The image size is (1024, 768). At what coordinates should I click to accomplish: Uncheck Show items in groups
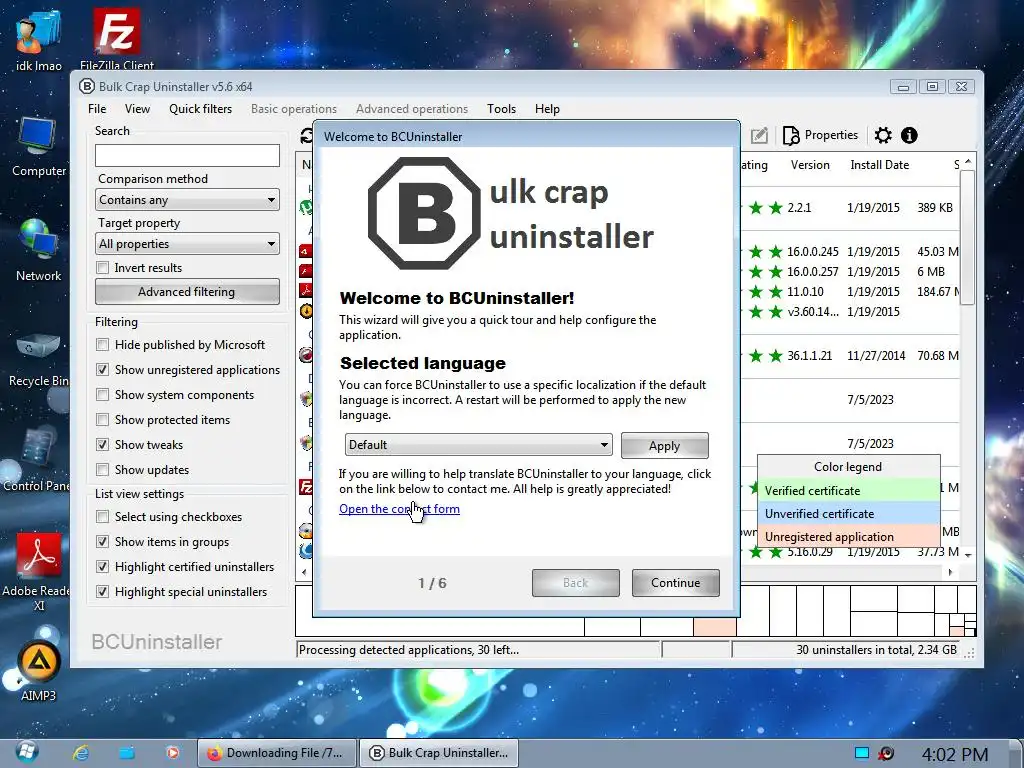103,541
